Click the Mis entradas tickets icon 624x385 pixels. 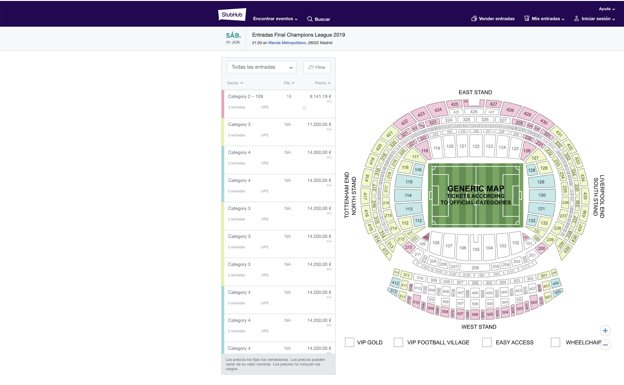point(526,18)
